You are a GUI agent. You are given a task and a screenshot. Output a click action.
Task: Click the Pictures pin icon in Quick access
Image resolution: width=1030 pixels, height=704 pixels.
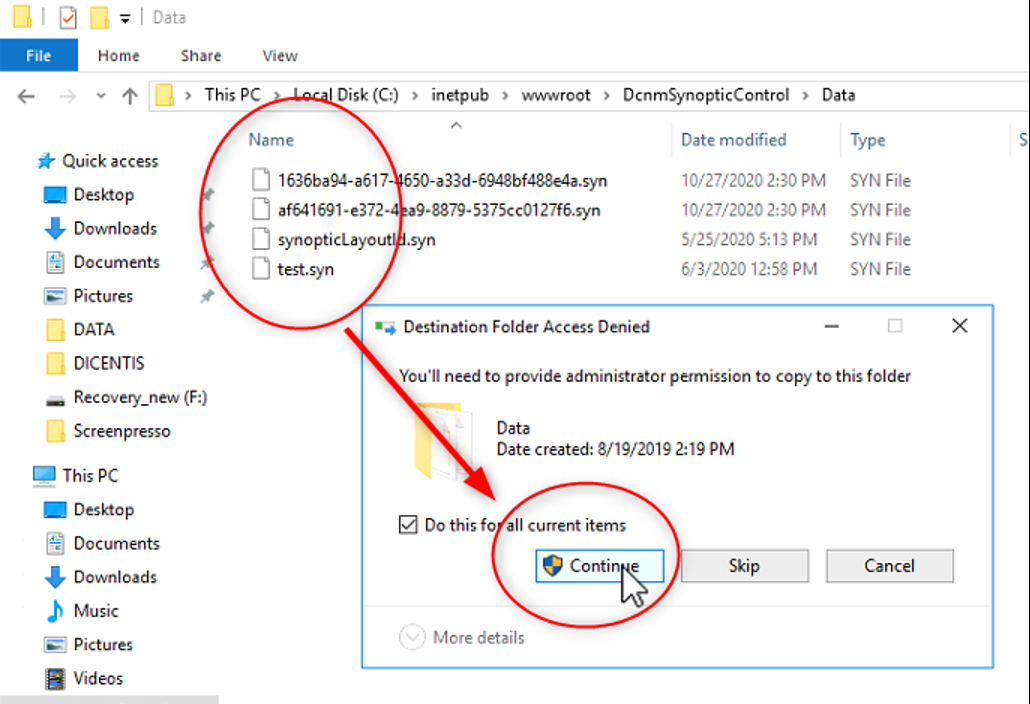pos(208,296)
